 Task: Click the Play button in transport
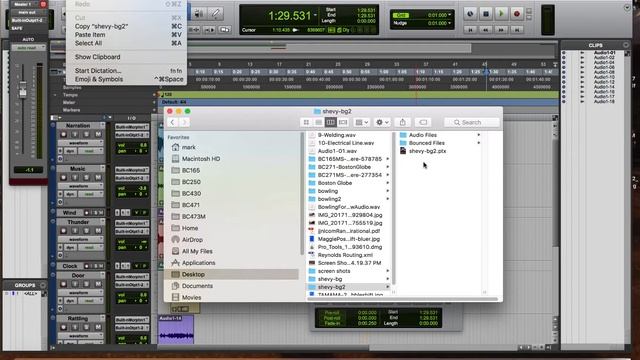501,13
